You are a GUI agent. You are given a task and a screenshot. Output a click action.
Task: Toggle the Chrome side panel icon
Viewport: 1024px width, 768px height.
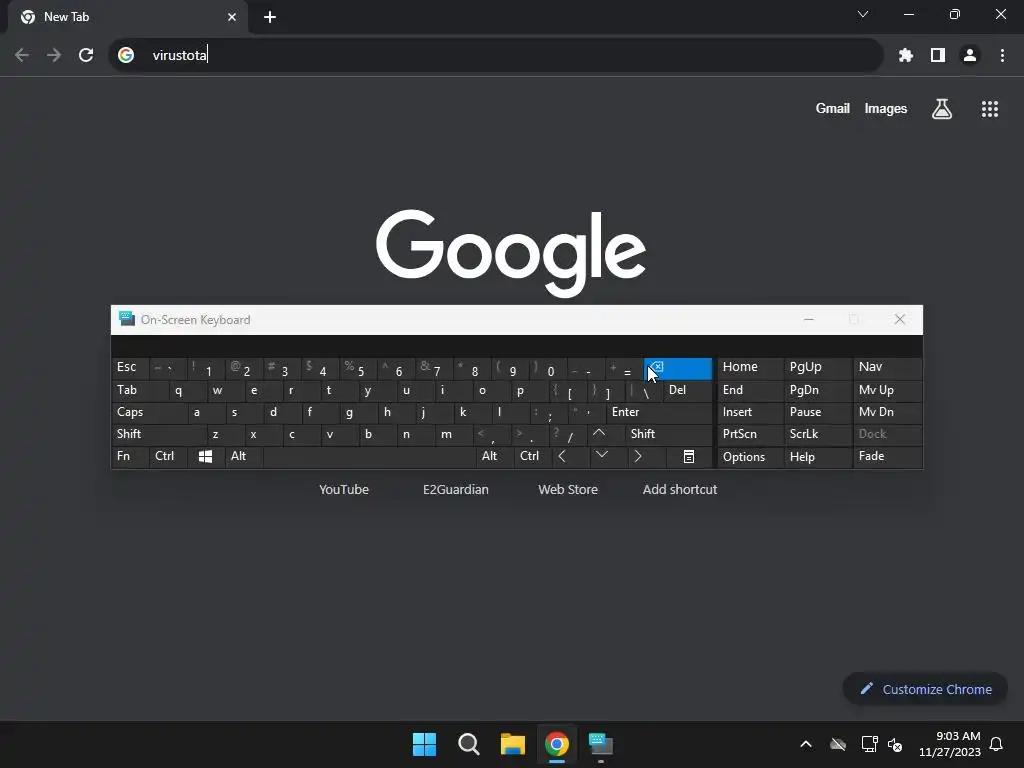click(x=938, y=56)
